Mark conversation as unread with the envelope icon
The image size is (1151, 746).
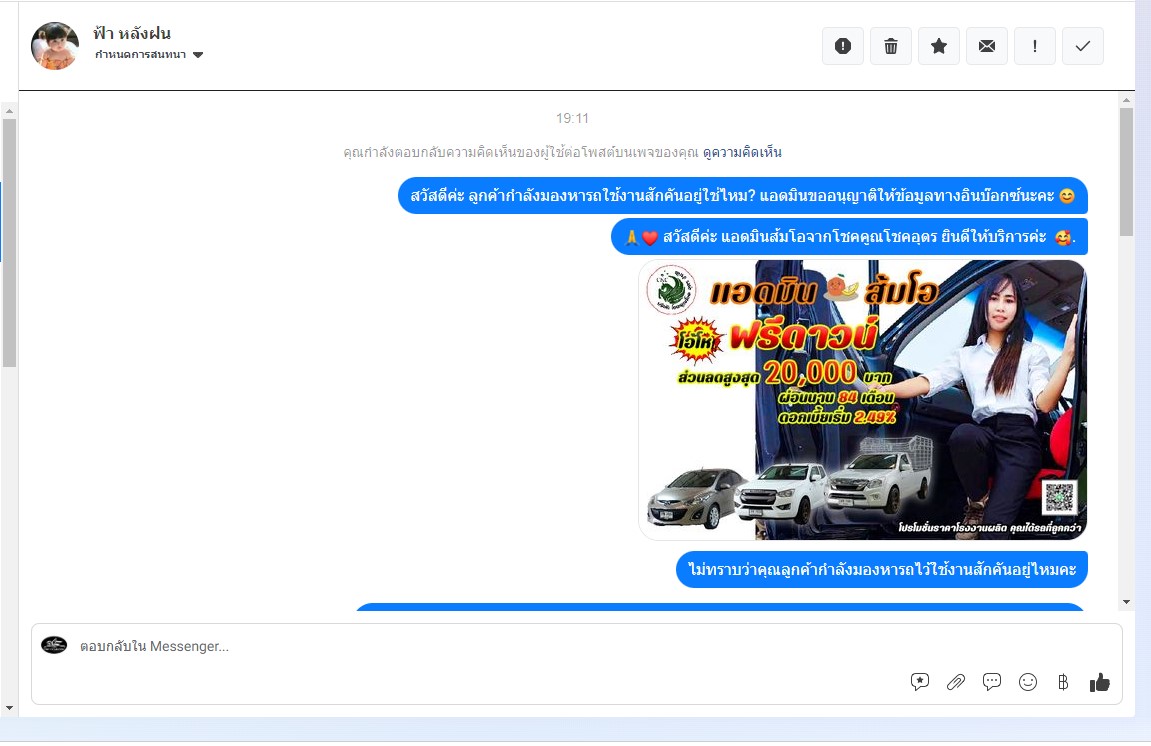pos(987,46)
